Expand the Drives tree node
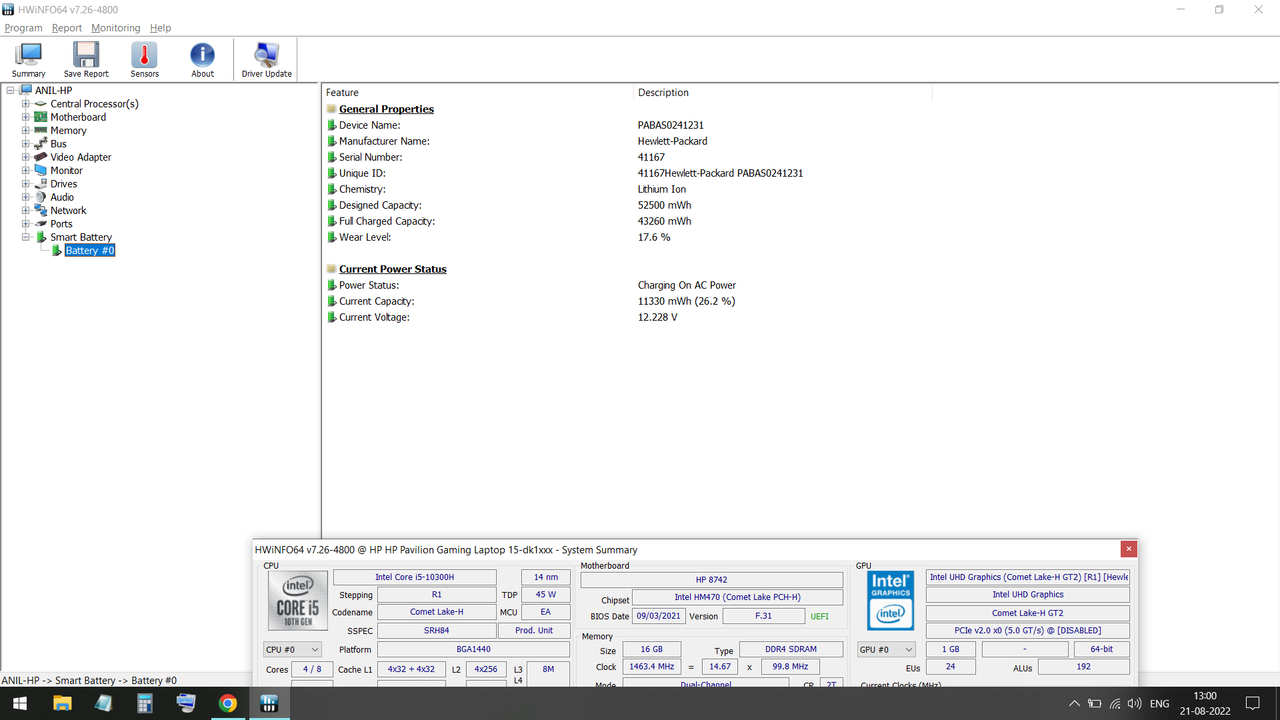This screenshot has width=1280, height=720. [26, 184]
